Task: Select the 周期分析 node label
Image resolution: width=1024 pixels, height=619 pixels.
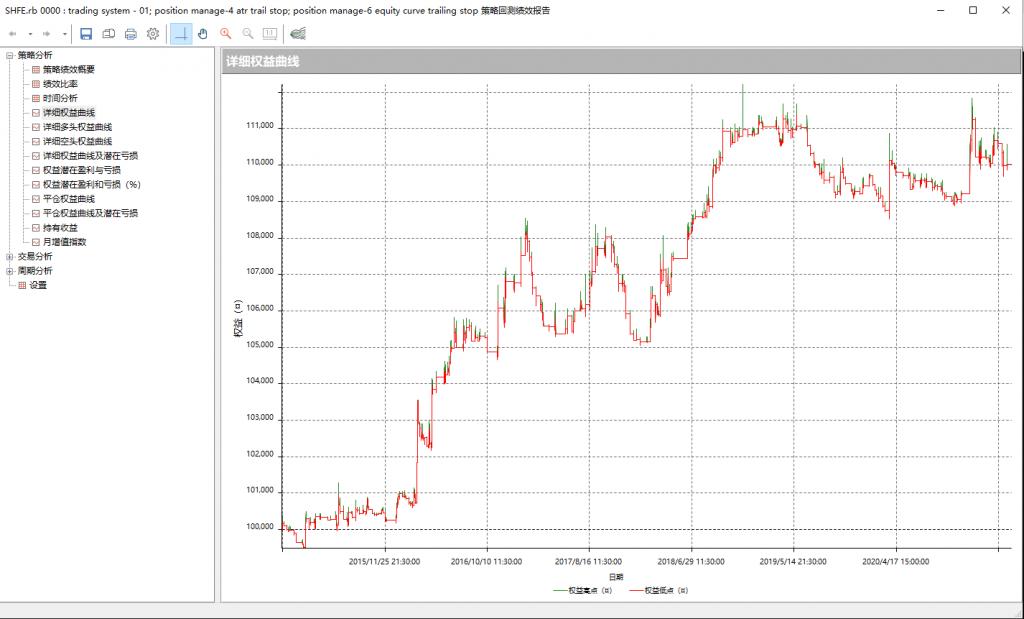Action: [35, 271]
